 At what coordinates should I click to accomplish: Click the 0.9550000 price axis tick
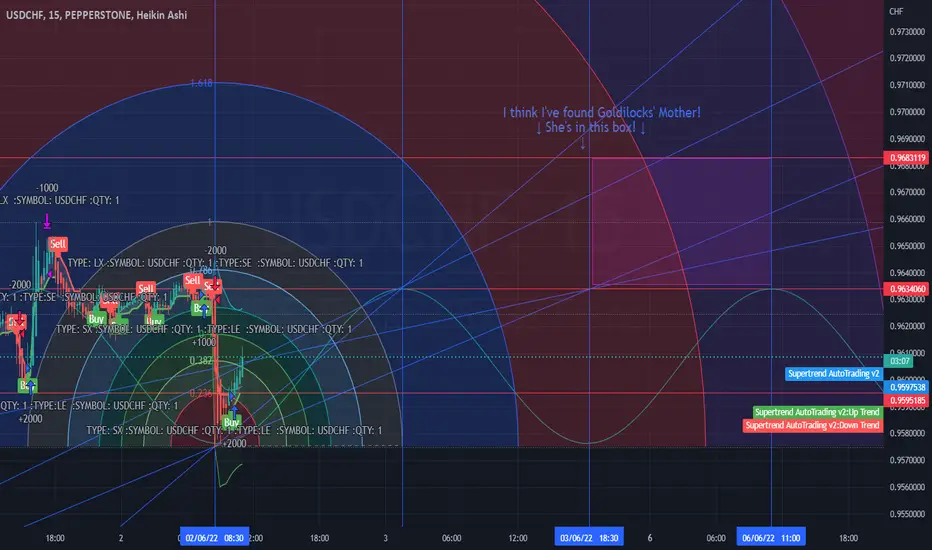pyautogui.click(x=907, y=514)
